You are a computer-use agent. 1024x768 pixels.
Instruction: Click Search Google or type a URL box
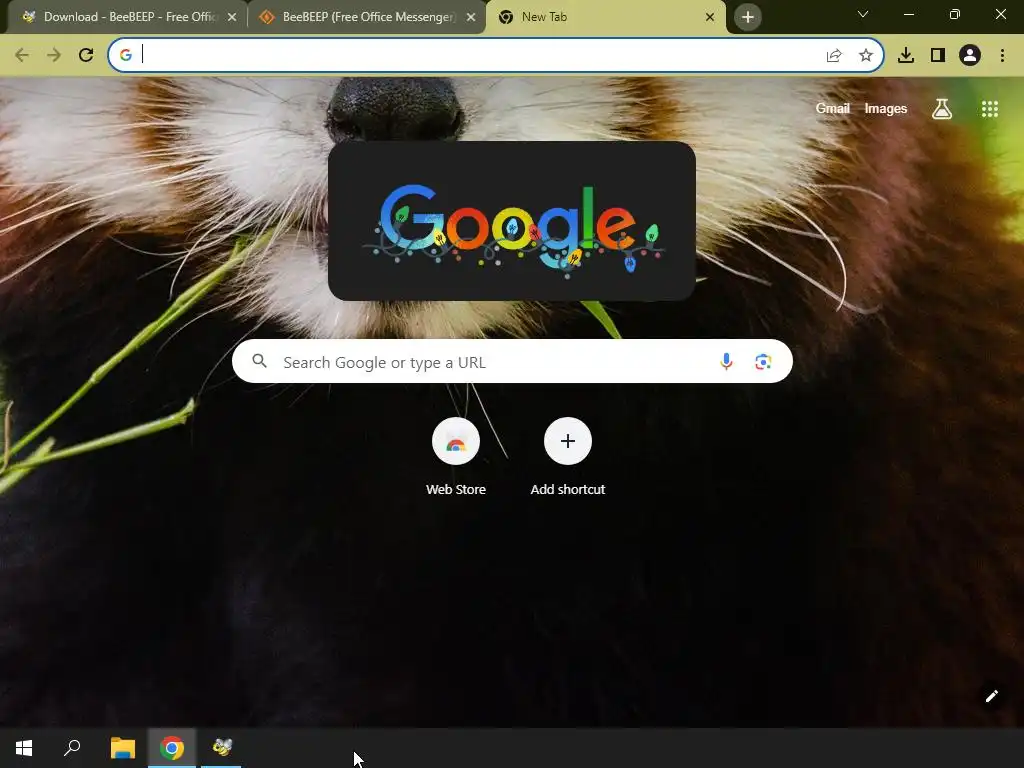[x=512, y=361]
